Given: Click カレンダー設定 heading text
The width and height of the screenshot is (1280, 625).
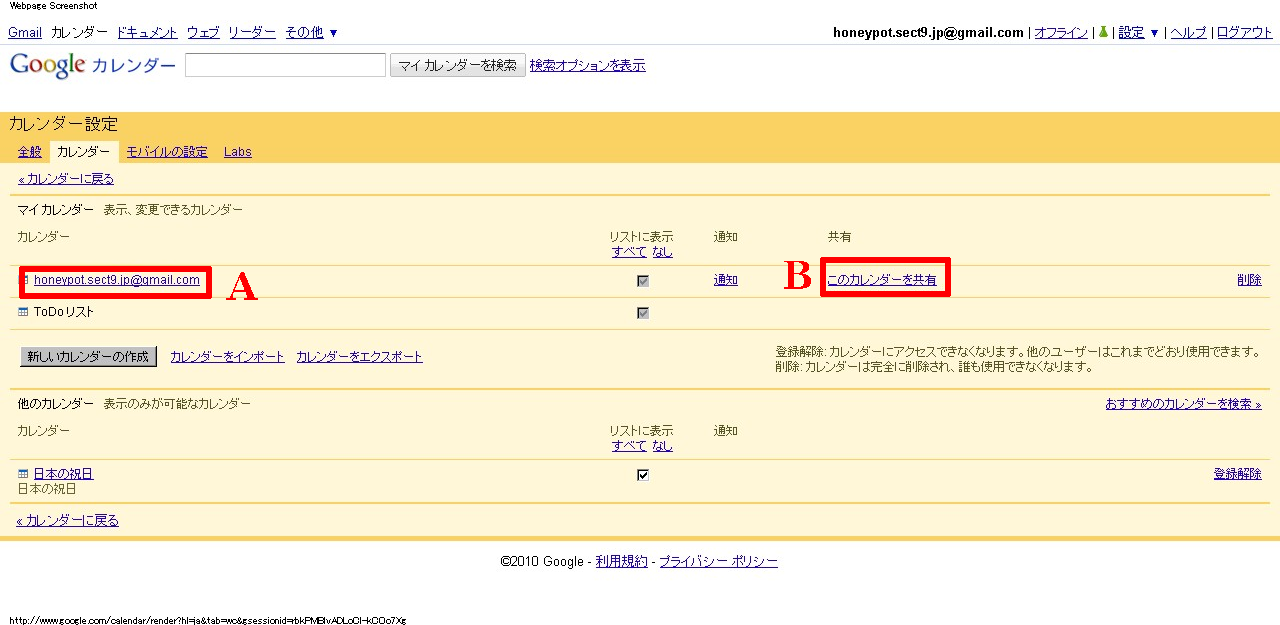Looking at the screenshot, I should [63, 124].
